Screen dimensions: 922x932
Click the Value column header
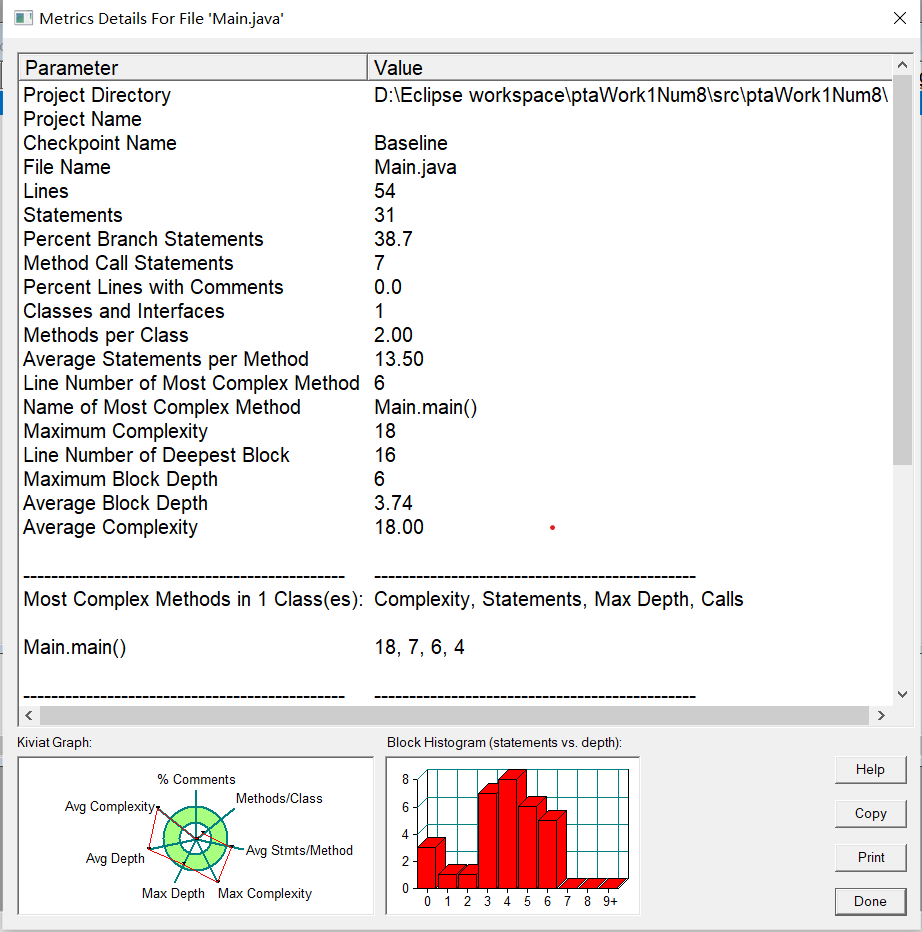[630, 68]
